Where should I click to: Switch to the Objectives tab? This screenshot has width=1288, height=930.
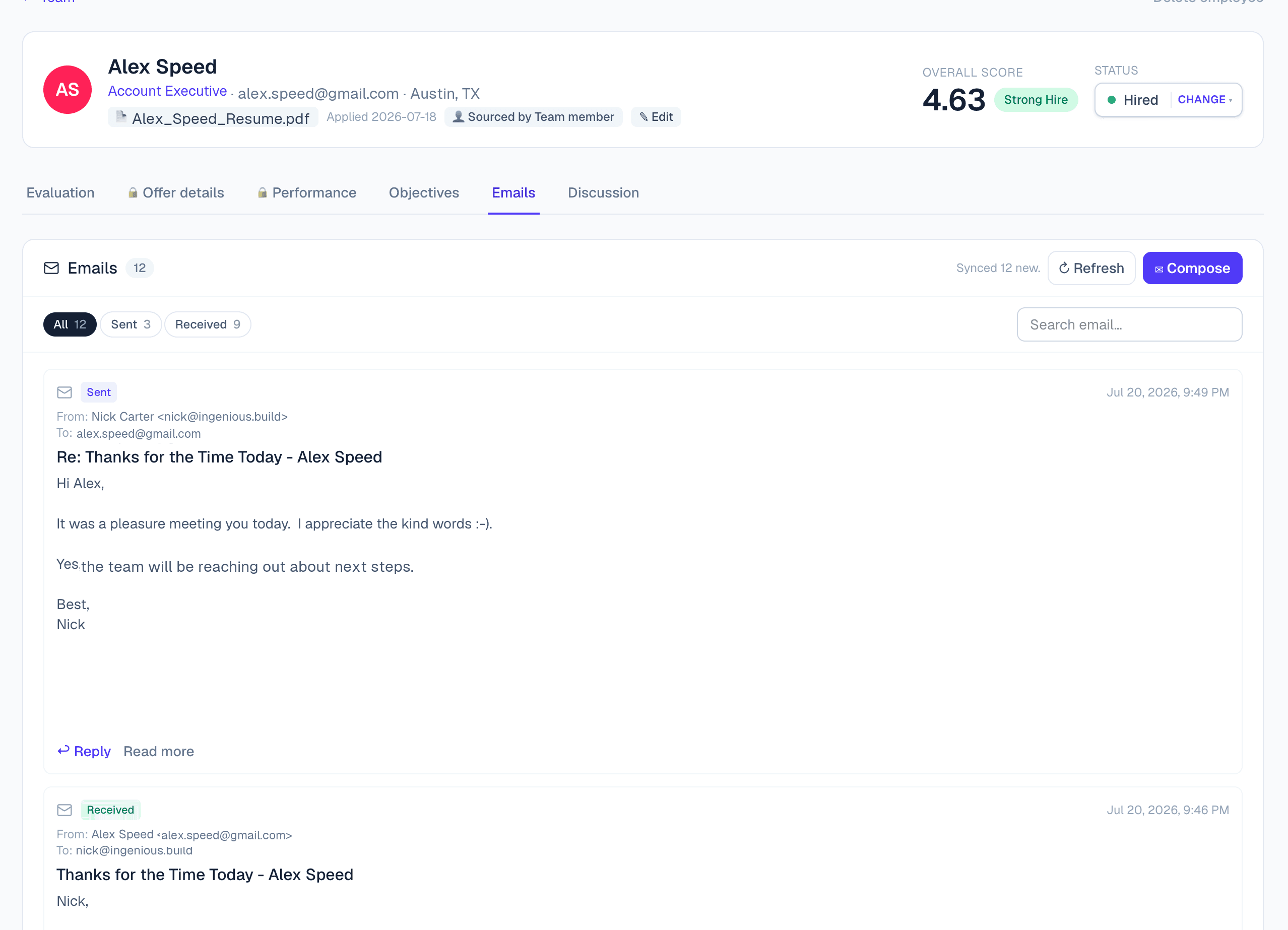tap(424, 193)
